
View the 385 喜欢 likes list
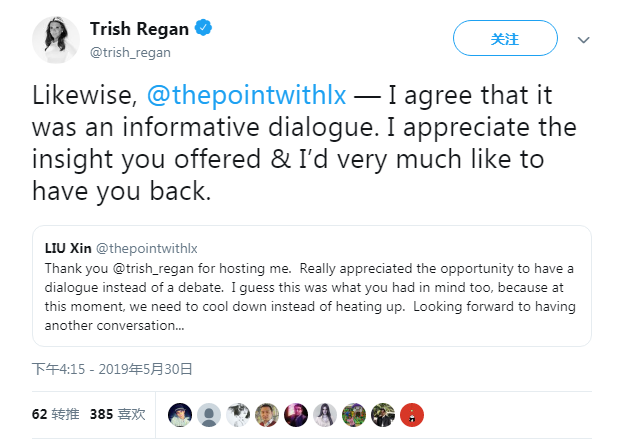(117, 414)
